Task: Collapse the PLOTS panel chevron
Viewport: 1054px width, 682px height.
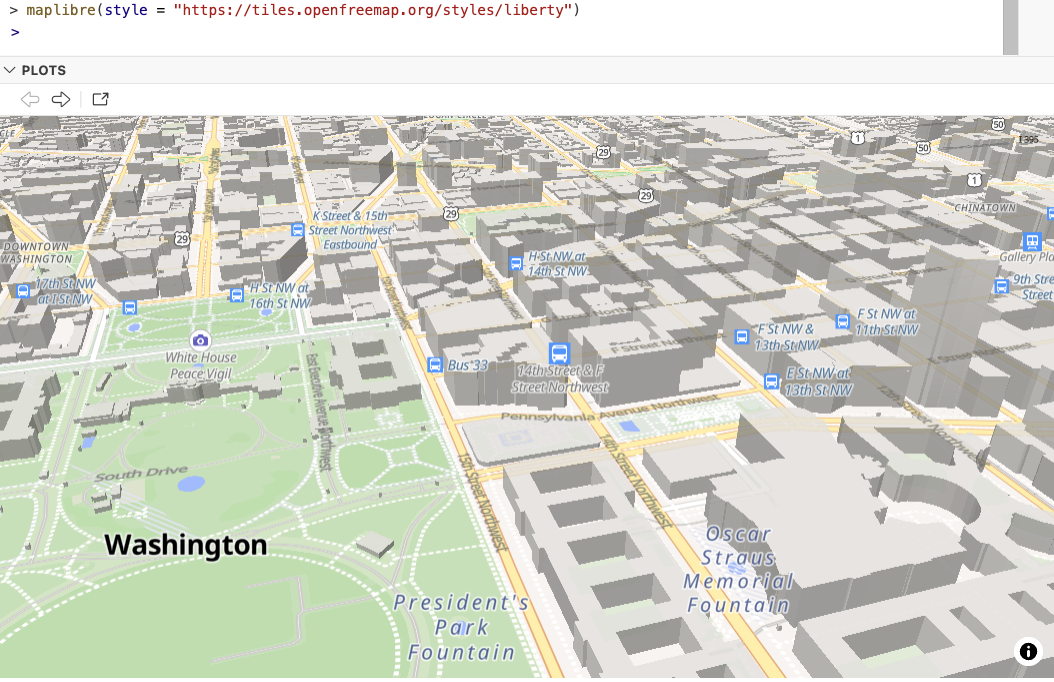Action: 10,71
